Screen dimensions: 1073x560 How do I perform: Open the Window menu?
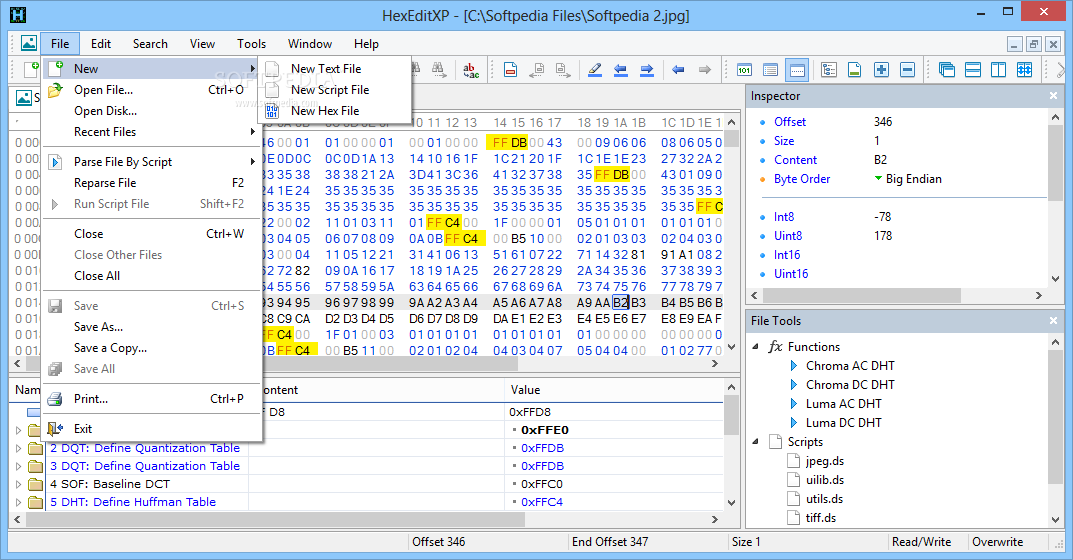309,44
